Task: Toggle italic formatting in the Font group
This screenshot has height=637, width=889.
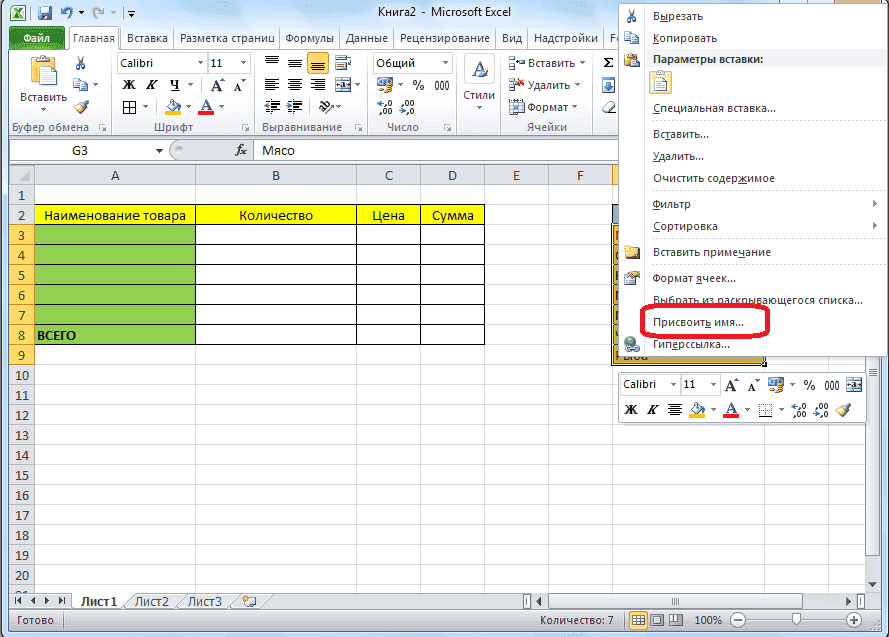Action: pyautogui.click(x=152, y=85)
